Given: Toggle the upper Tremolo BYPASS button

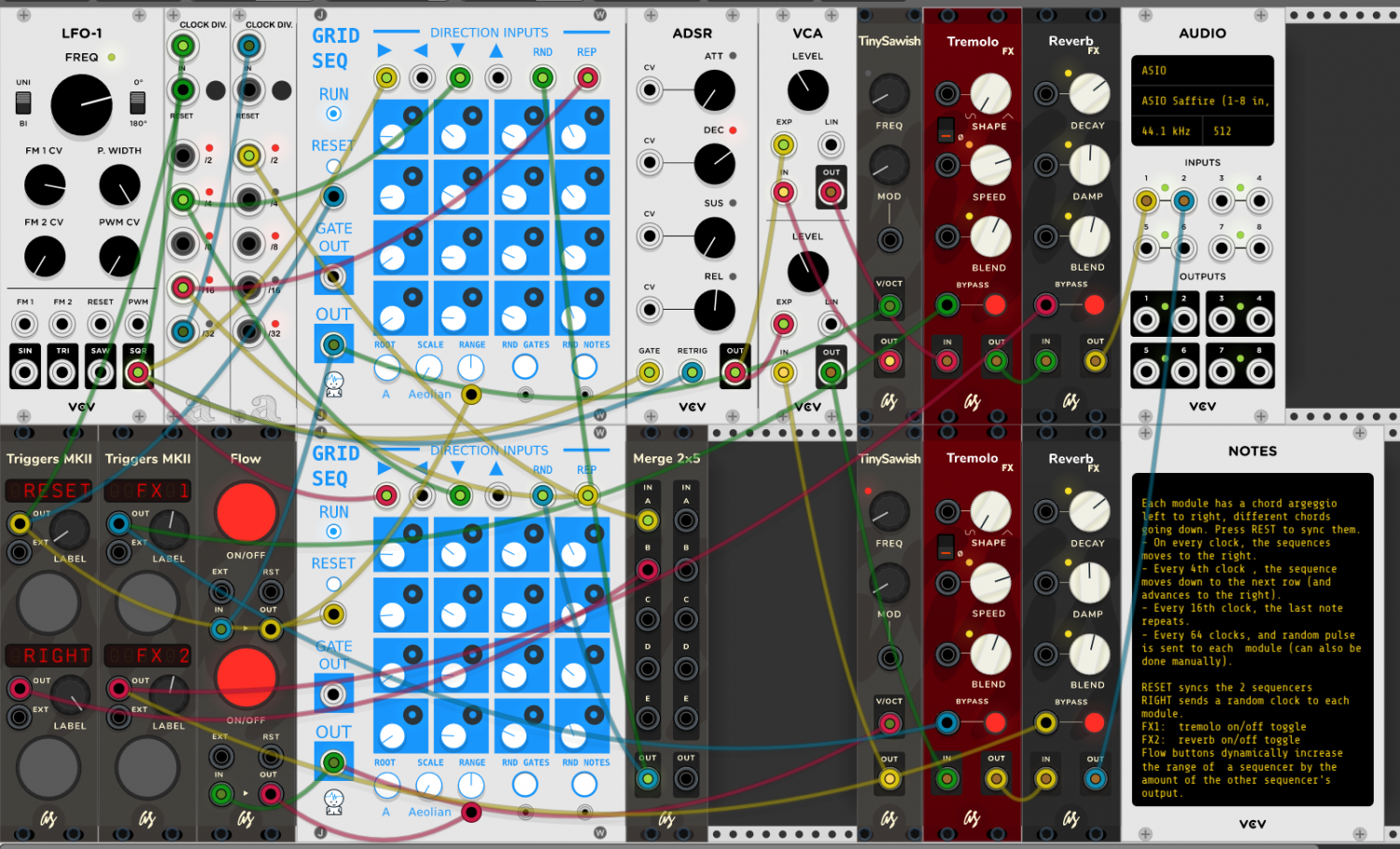Looking at the screenshot, I should point(995,304).
